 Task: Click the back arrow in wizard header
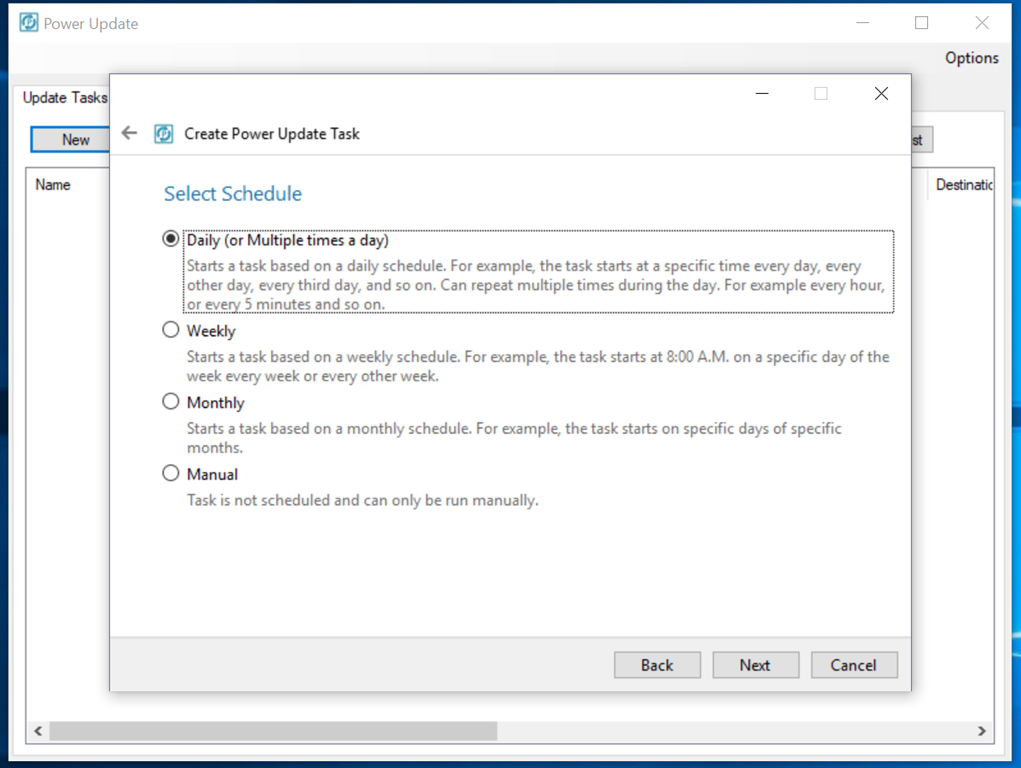[x=129, y=133]
